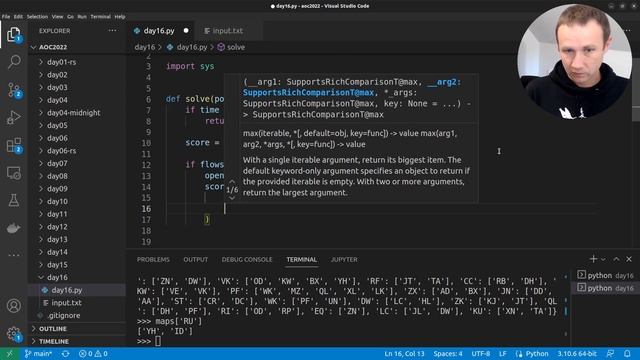This screenshot has width=640, height=360.
Task: Open the Run and Debug view icon
Action: tap(14, 118)
